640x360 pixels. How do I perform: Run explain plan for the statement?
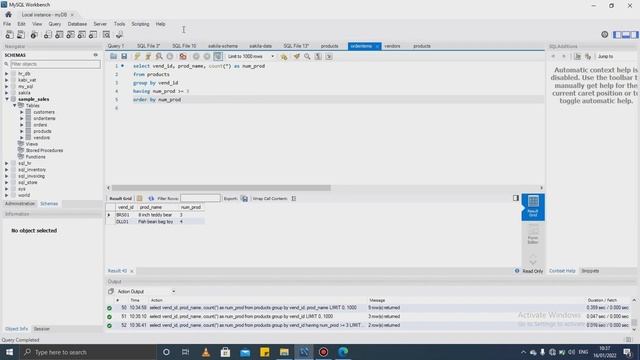point(159,56)
